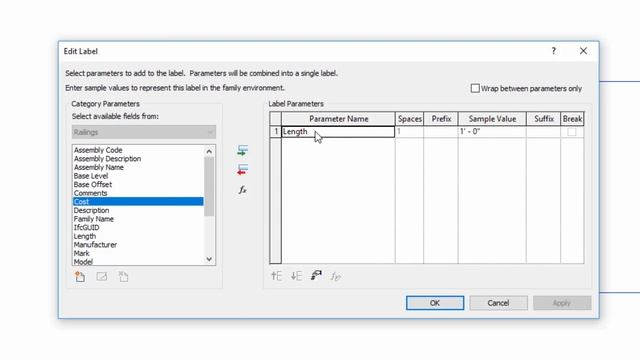Select Assembly Code in the parameter list
The height and width of the screenshot is (360, 640).
pyautogui.click(x=98, y=150)
